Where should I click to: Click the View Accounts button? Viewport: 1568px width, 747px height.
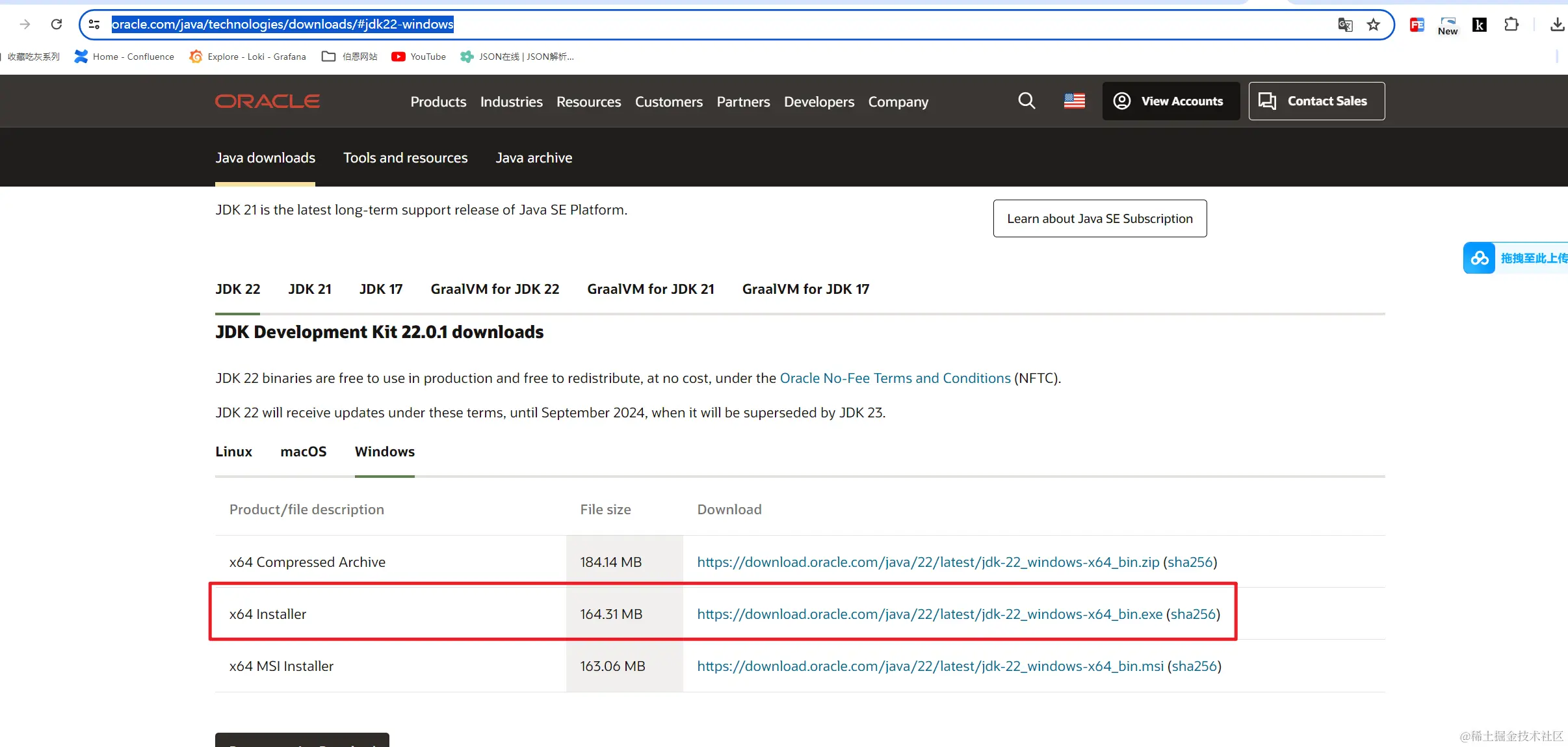pos(1171,101)
